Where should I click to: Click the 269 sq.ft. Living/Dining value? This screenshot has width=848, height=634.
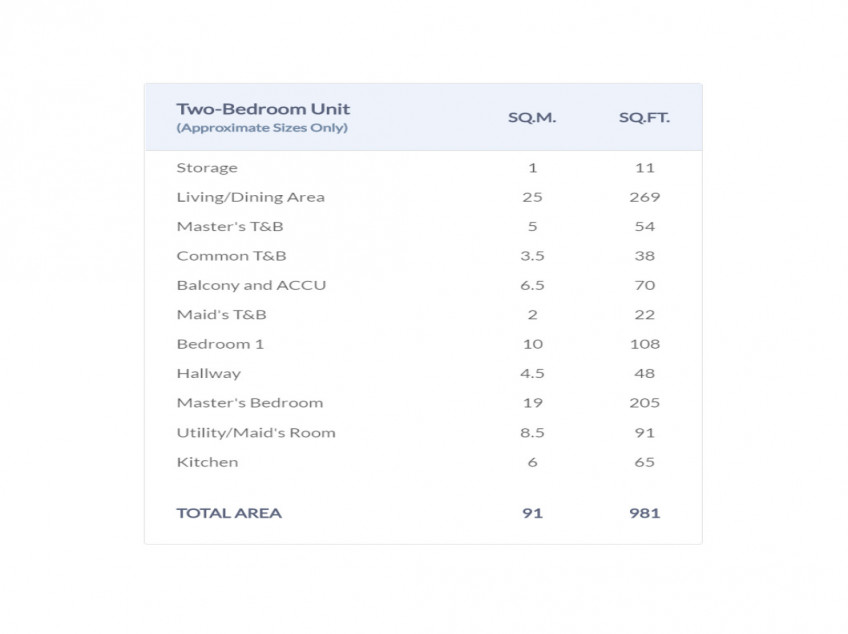coord(645,197)
